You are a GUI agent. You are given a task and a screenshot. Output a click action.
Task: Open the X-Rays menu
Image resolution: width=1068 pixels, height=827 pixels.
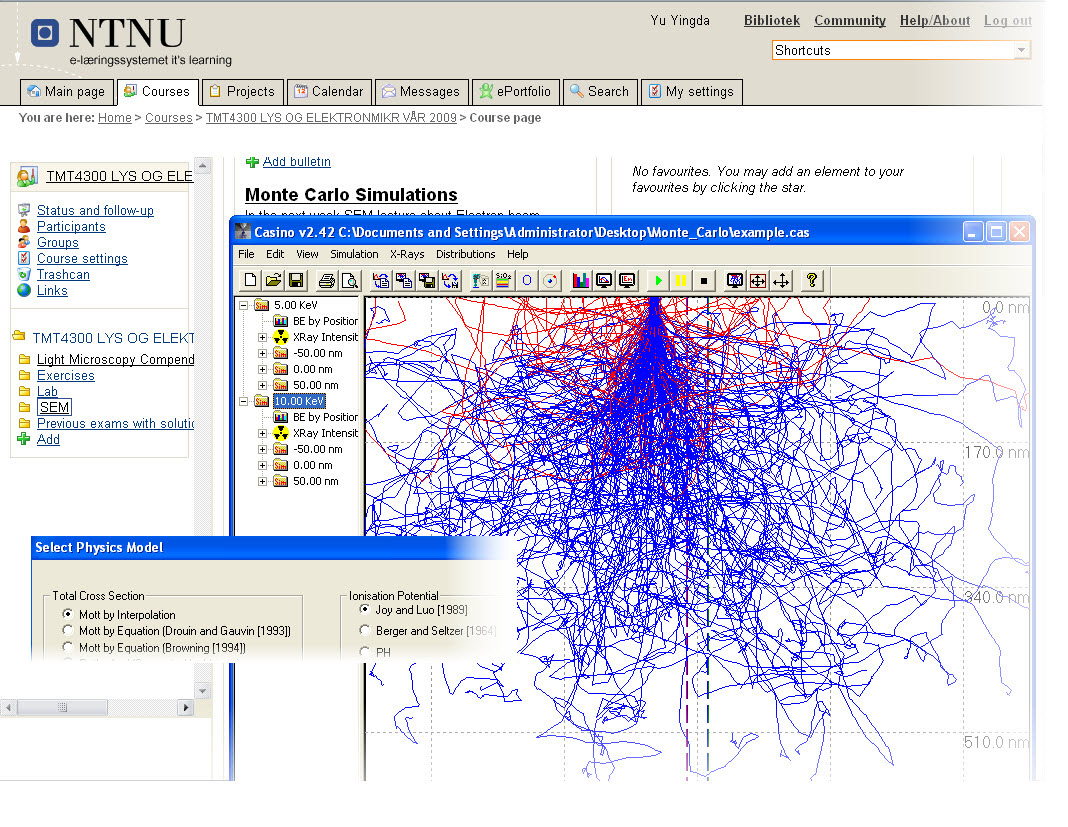point(407,254)
